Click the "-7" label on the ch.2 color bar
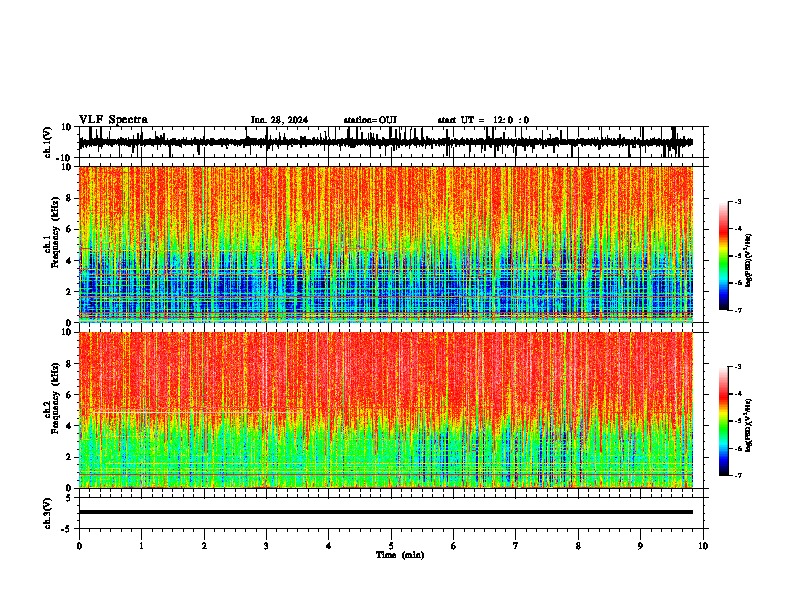This screenshot has width=792, height=612. point(738,475)
